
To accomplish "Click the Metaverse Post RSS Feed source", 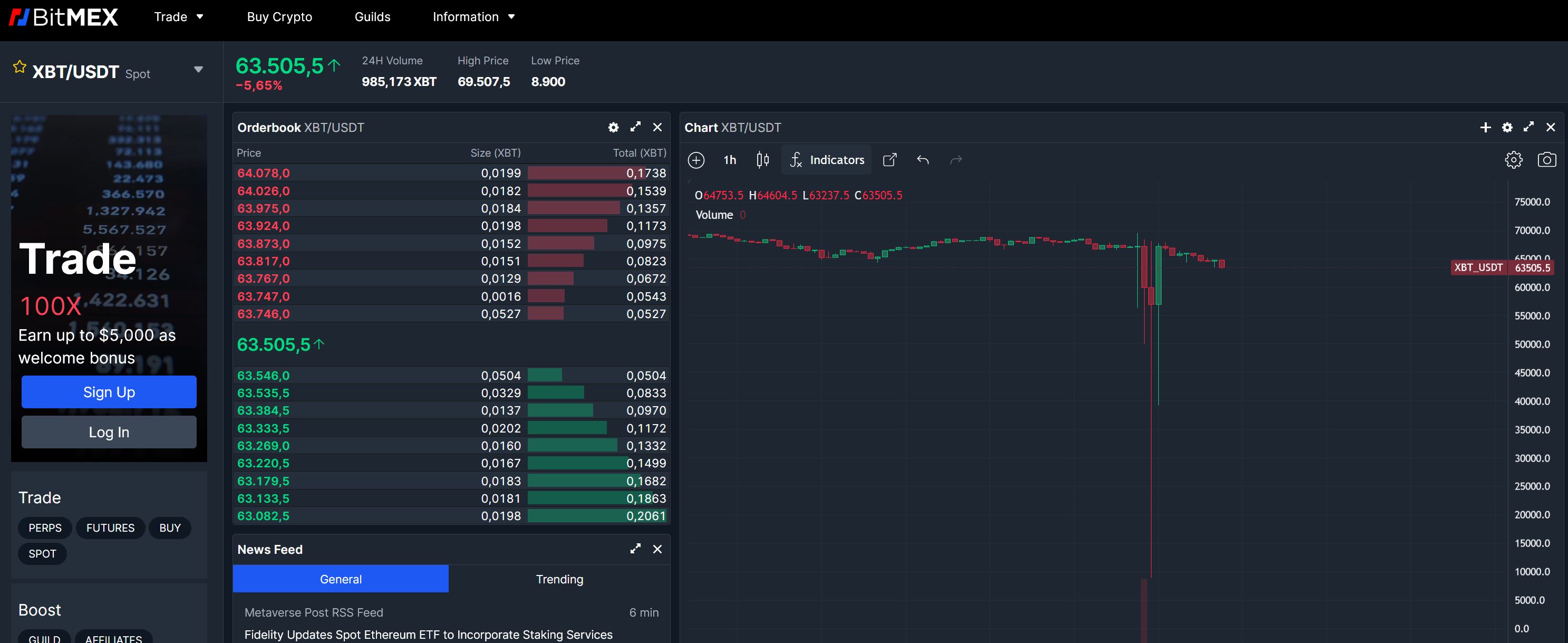I will click(314, 612).
